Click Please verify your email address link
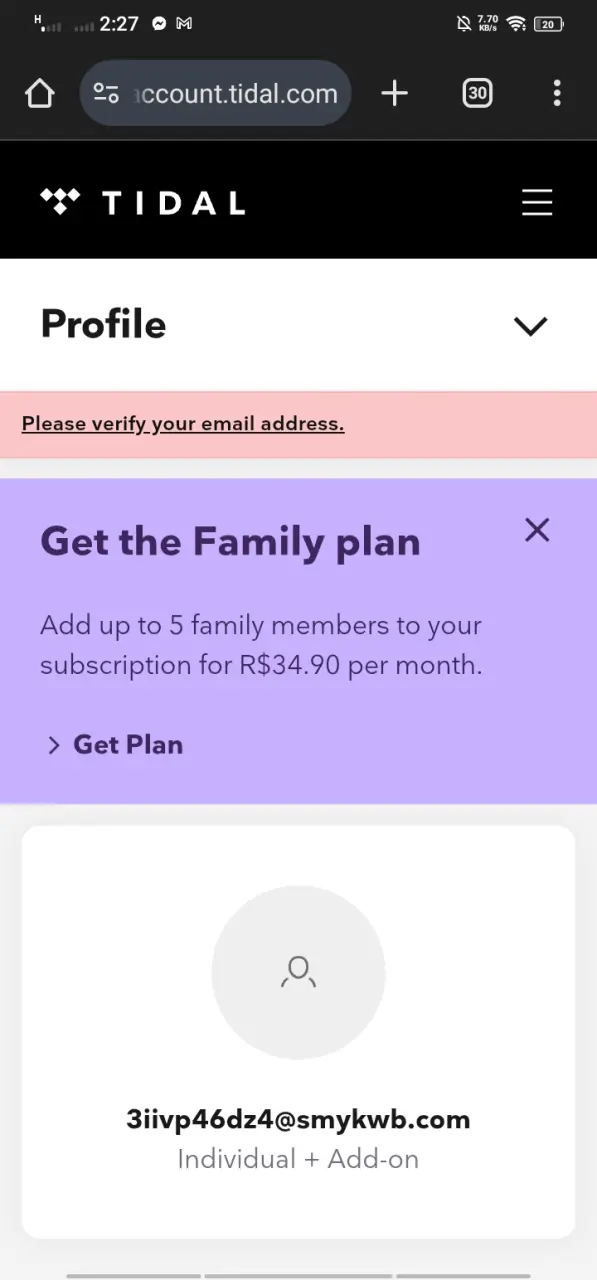This screenshot has width=597, height=1280. (x=183, y=424)
